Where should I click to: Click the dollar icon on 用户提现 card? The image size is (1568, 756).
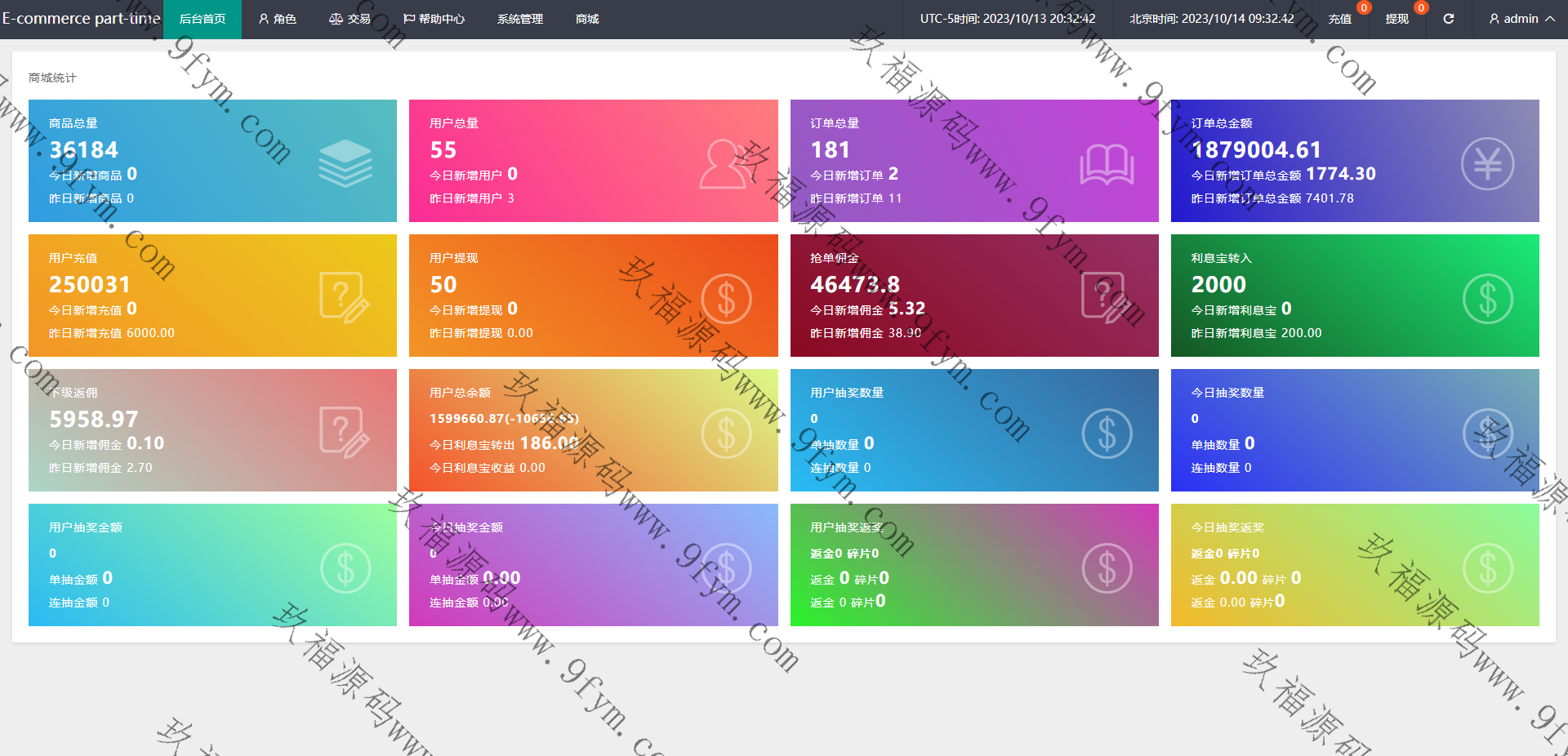point(726,299)
